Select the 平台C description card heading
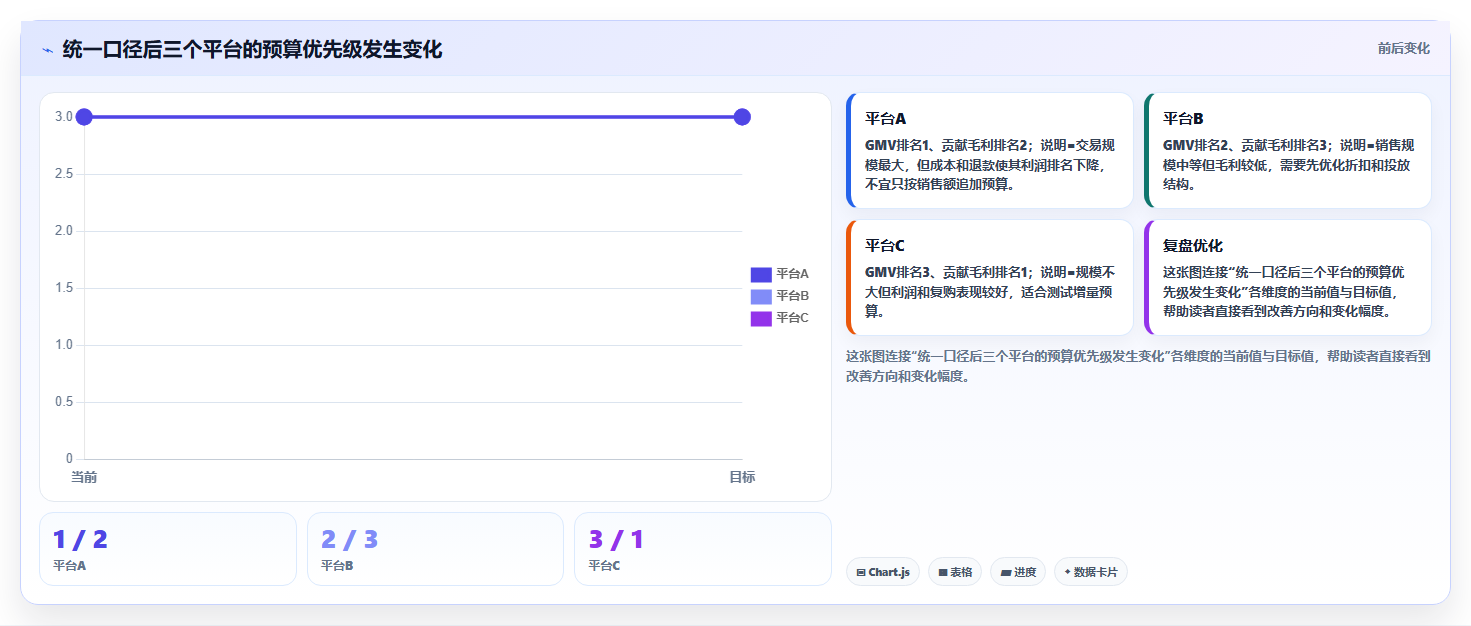Viewport: 1471px width, 626px height. click(x=886, y=245)
